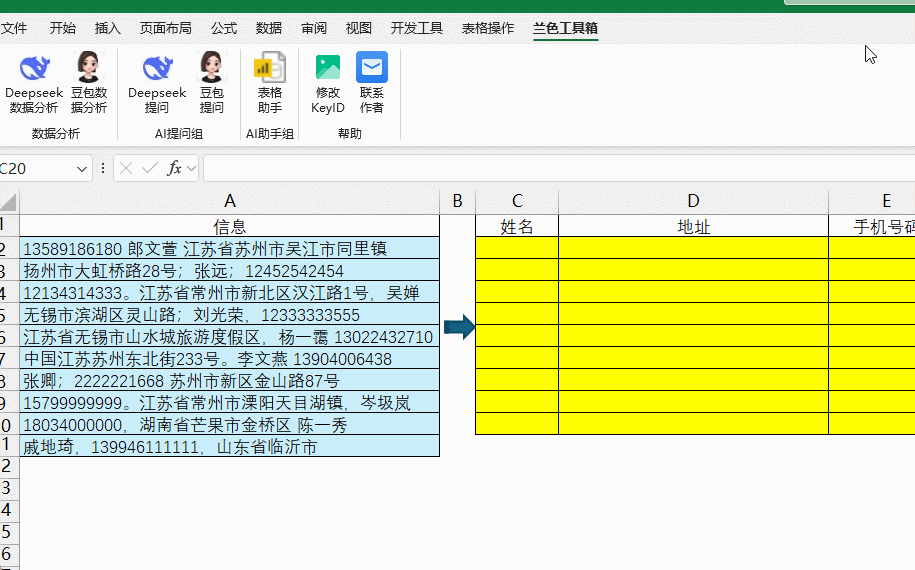This screenshot has height=570, width=915.
Task: Select cell with 扬州市大虹桥路28号
Action: click(x=230, y=271)
